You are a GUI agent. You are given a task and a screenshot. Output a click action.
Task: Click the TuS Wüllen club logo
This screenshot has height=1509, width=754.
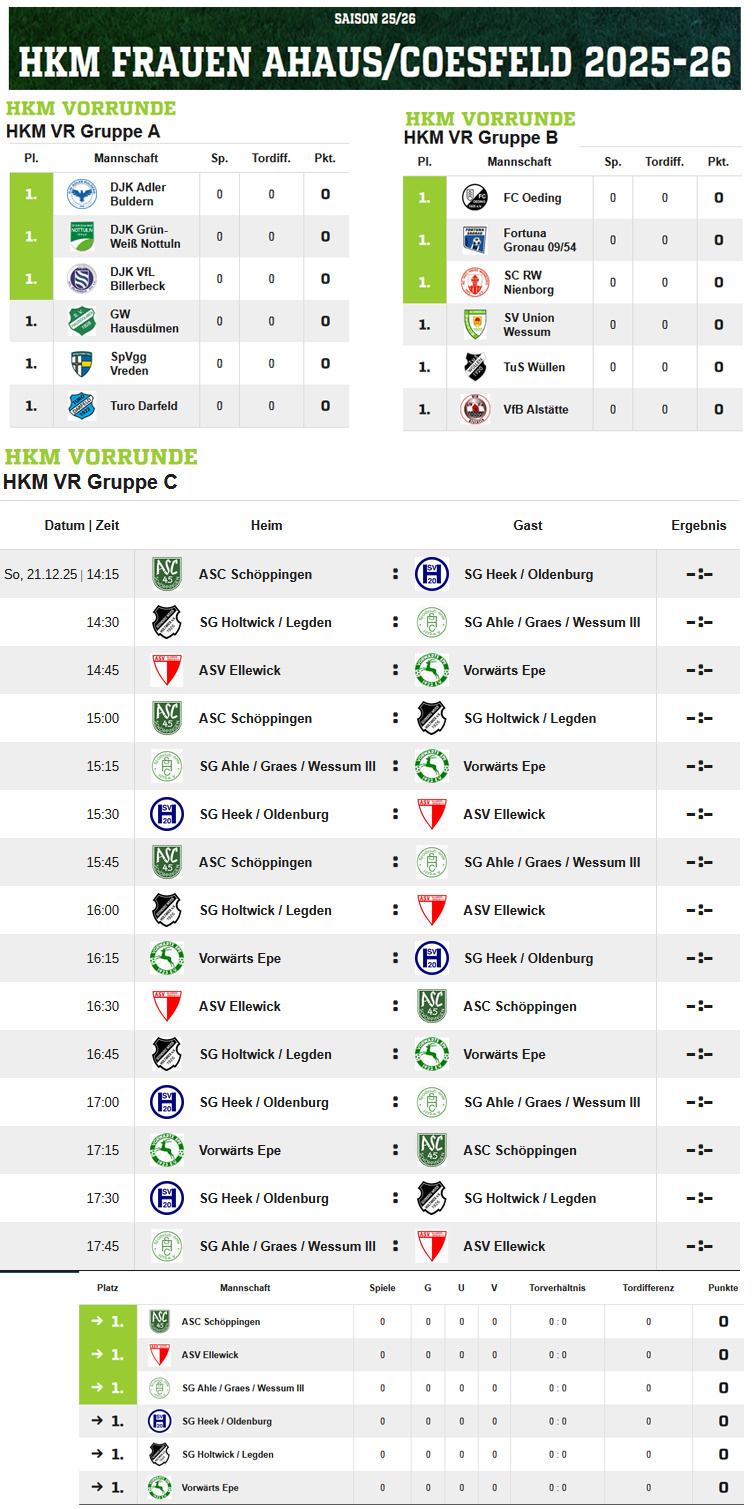(475, 367)
